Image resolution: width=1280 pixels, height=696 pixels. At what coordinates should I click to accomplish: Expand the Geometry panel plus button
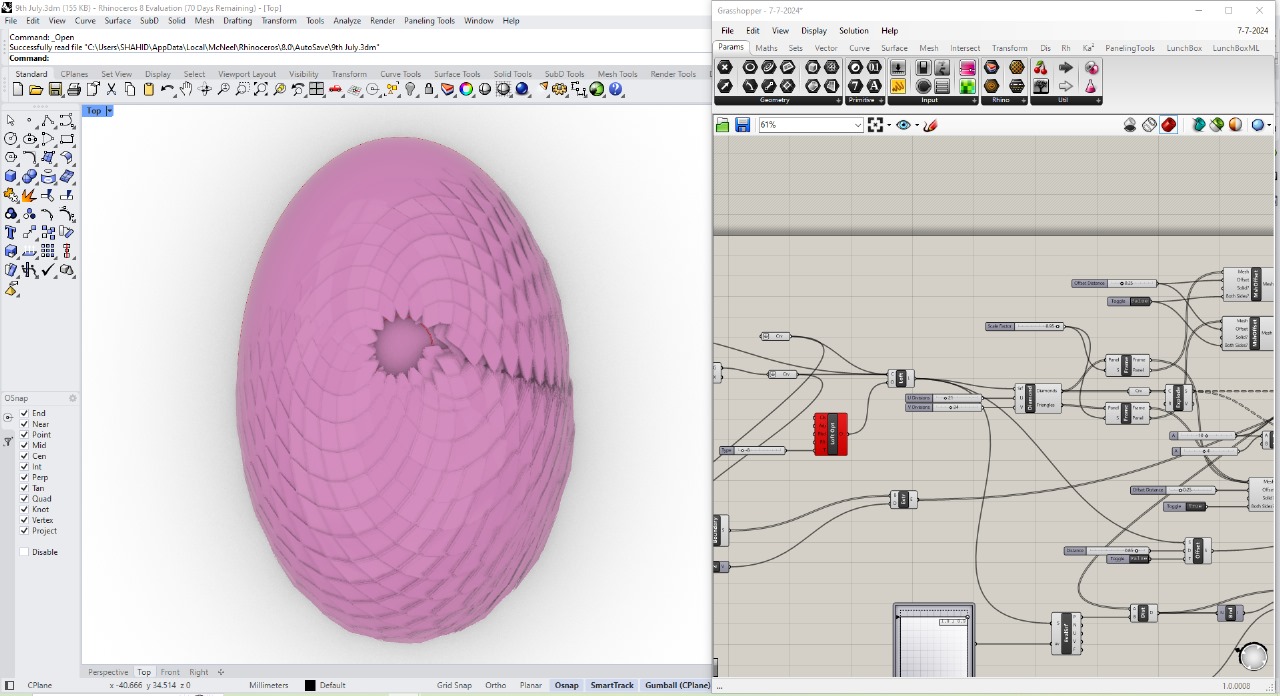click(838, 100)
